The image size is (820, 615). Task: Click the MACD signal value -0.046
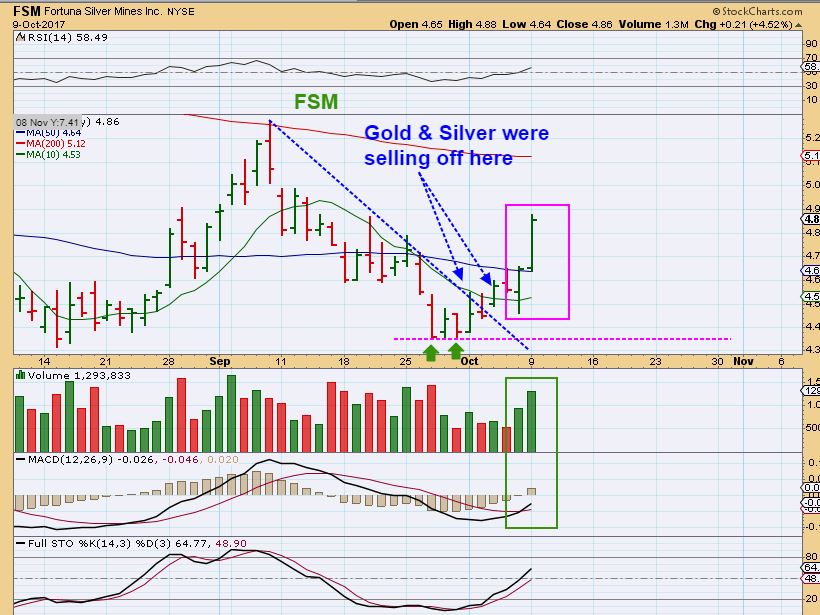click(180, 459)
